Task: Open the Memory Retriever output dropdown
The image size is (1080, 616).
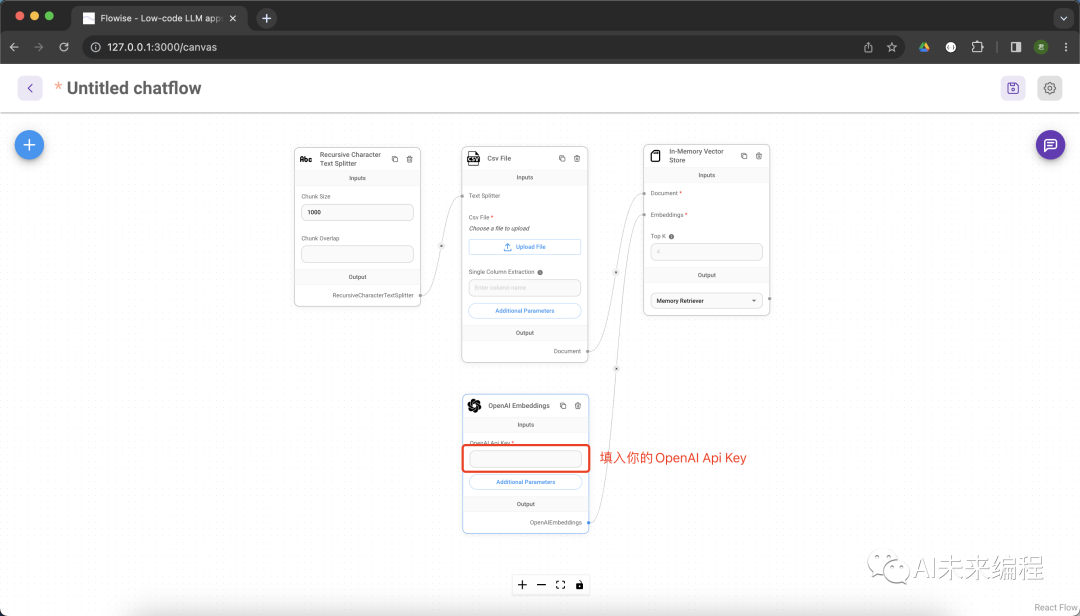Action: (x=707, y=301)
